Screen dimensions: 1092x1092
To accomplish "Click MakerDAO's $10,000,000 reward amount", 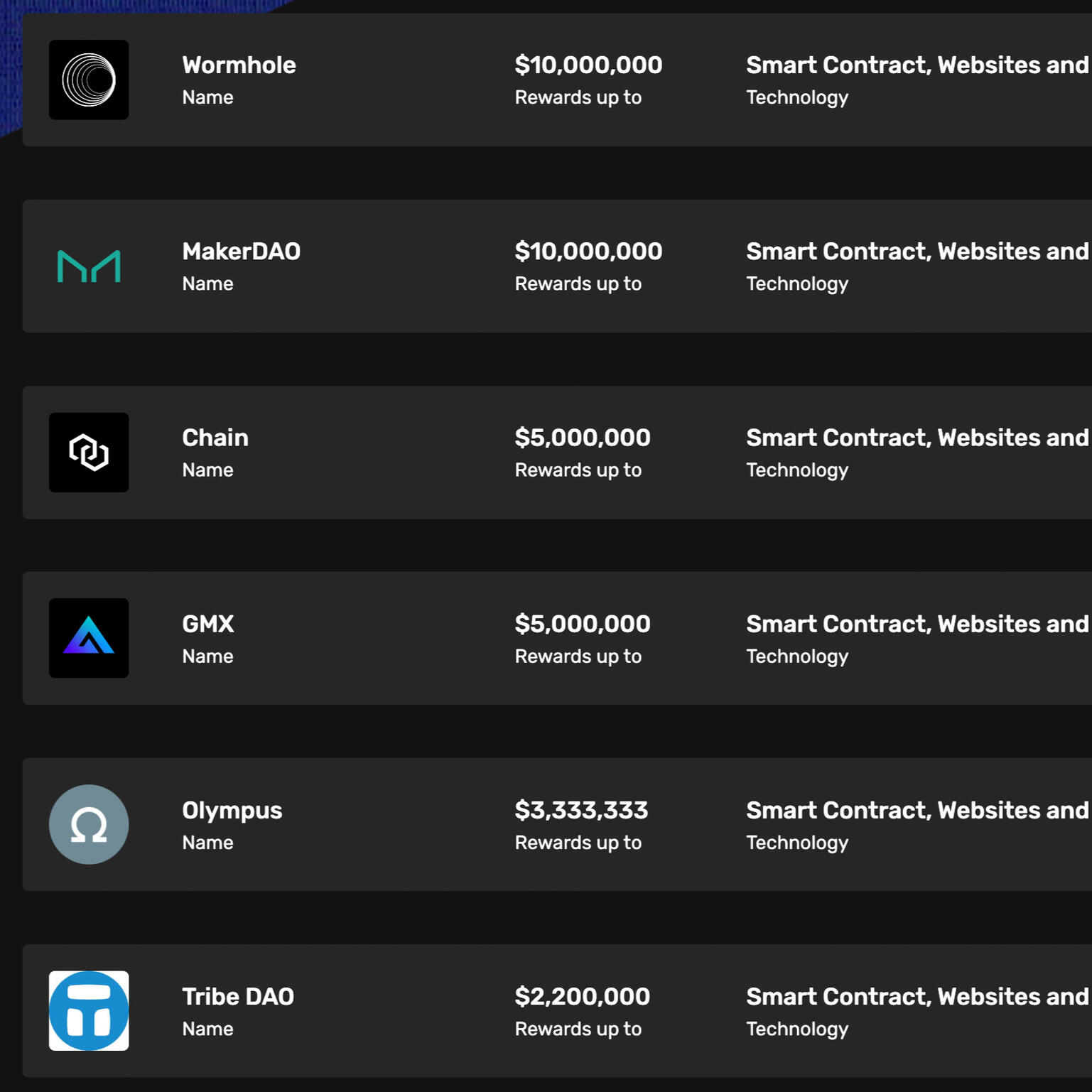I will [588, 252].
